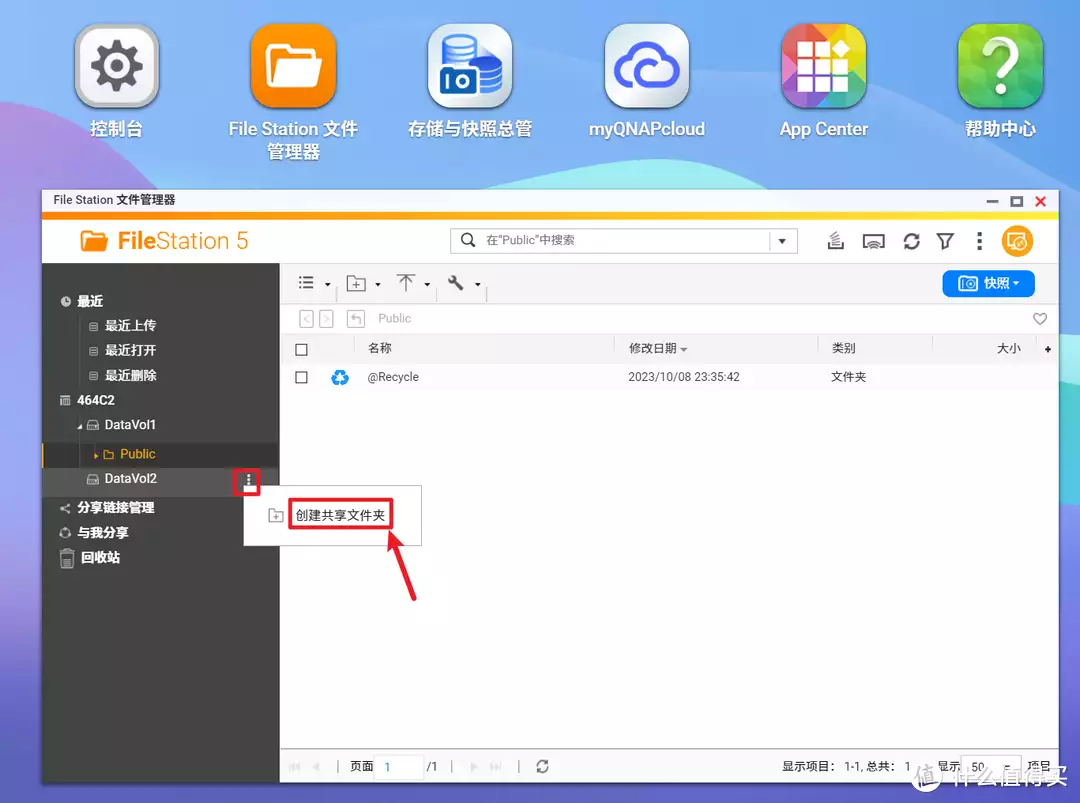Viewport: 1080px width, 803px height.
Task: Sort by the 修改日期 column header
Action: [x=652, y=348]
